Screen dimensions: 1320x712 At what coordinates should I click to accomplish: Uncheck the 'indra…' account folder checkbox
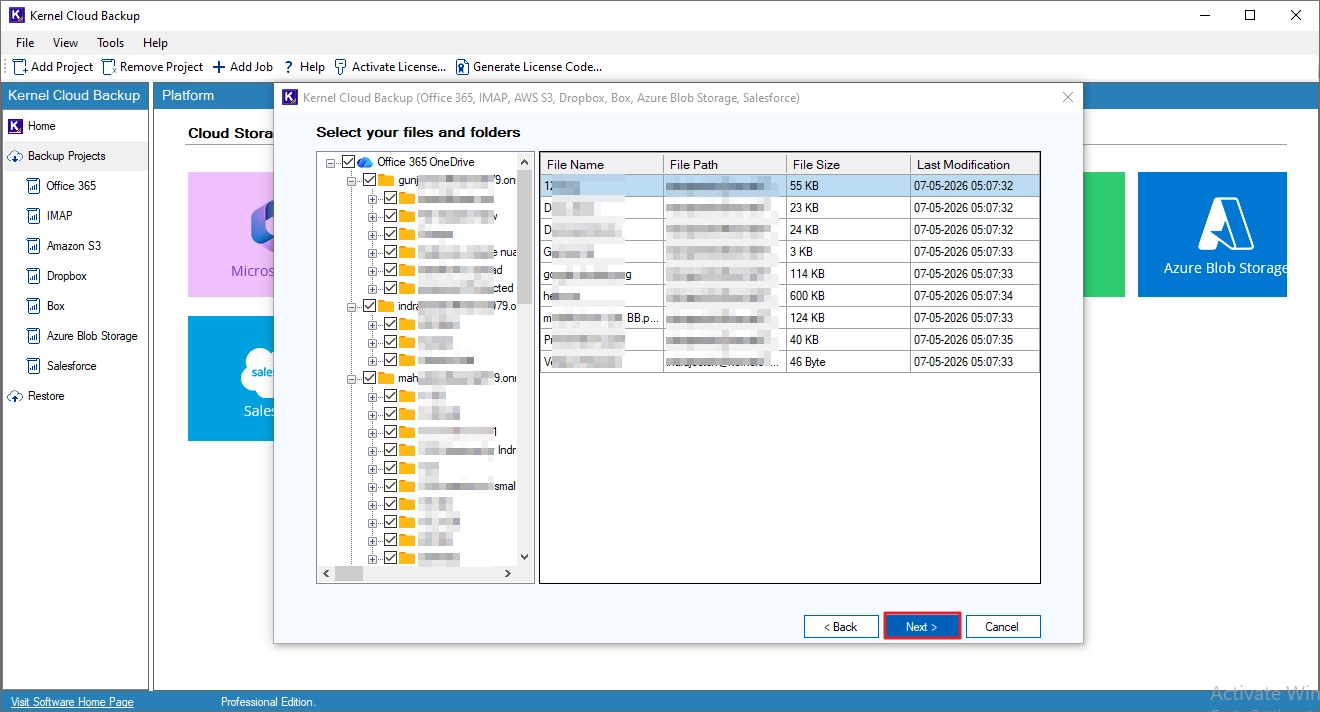coord(370,306)
